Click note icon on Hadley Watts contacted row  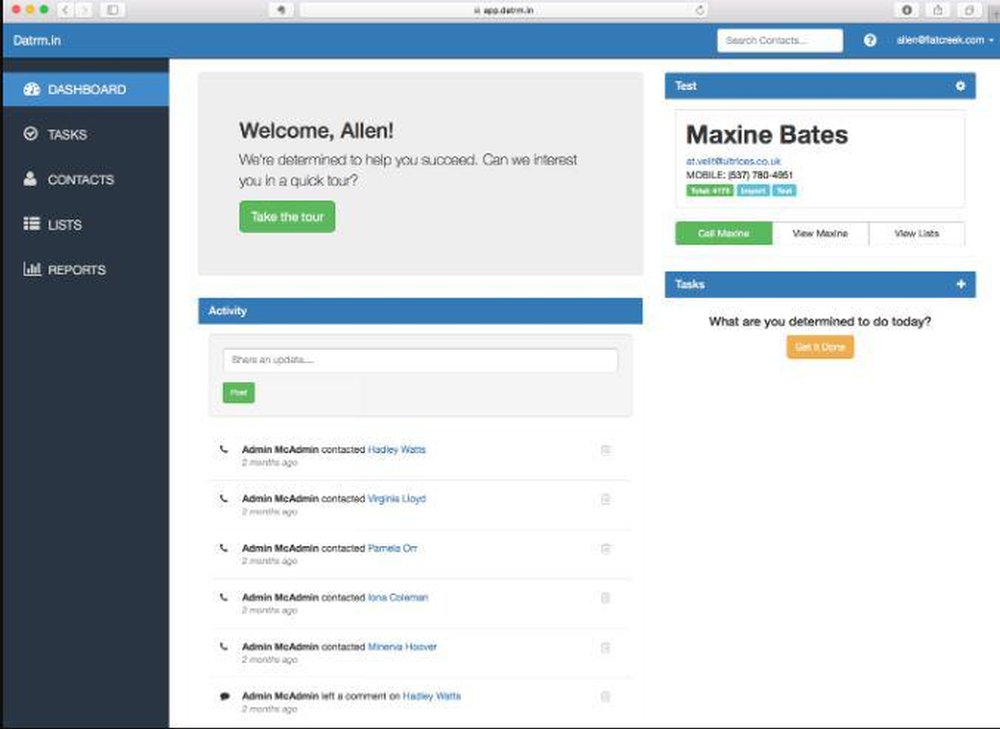click(605, 450)
